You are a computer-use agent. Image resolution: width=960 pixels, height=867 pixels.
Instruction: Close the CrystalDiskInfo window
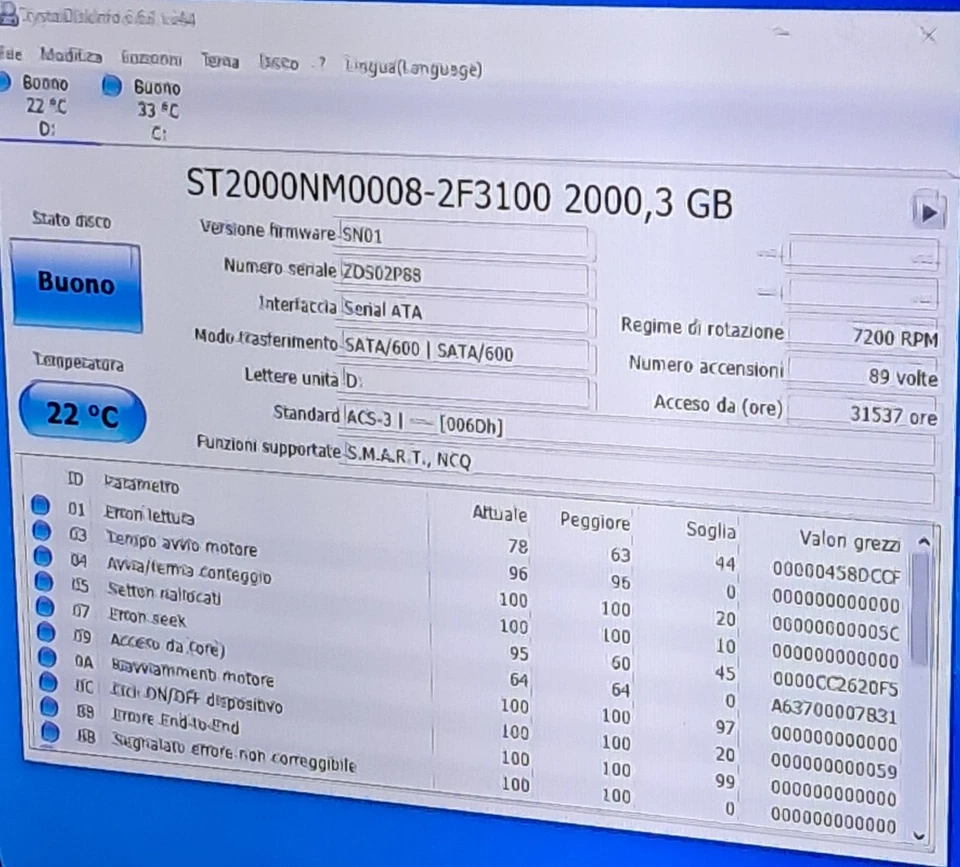[928, 36]
